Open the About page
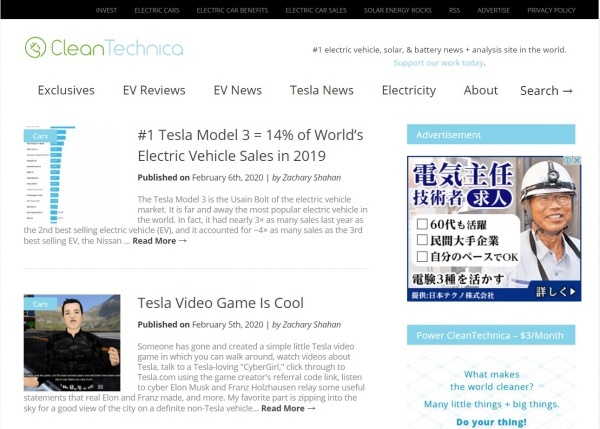The height and width of the screenshot is (429, 600). tap(481, 90)
